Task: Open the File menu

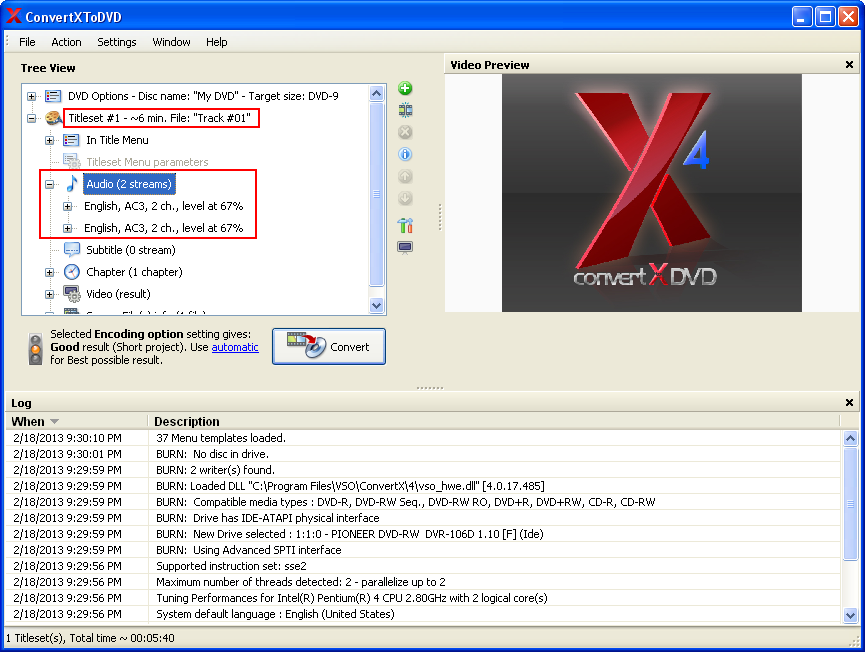Action: click(x=27, y=42)
